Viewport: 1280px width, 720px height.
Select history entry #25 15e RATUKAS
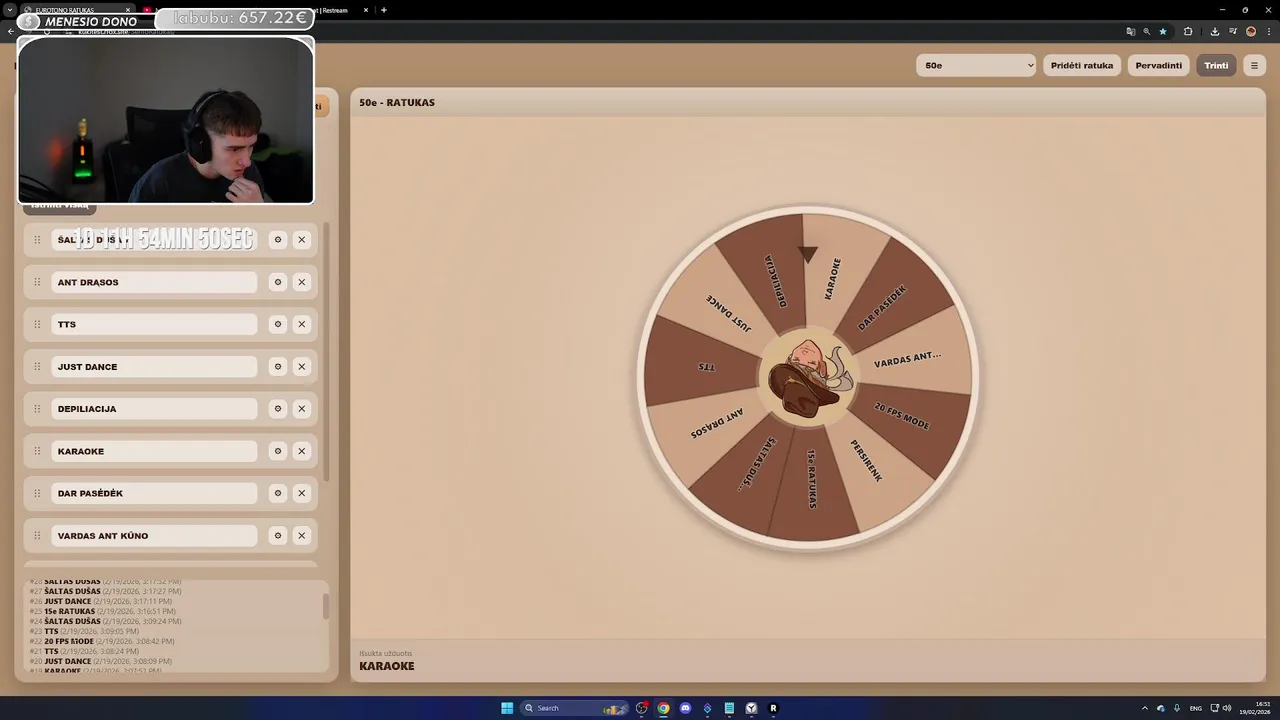(103, 611)
